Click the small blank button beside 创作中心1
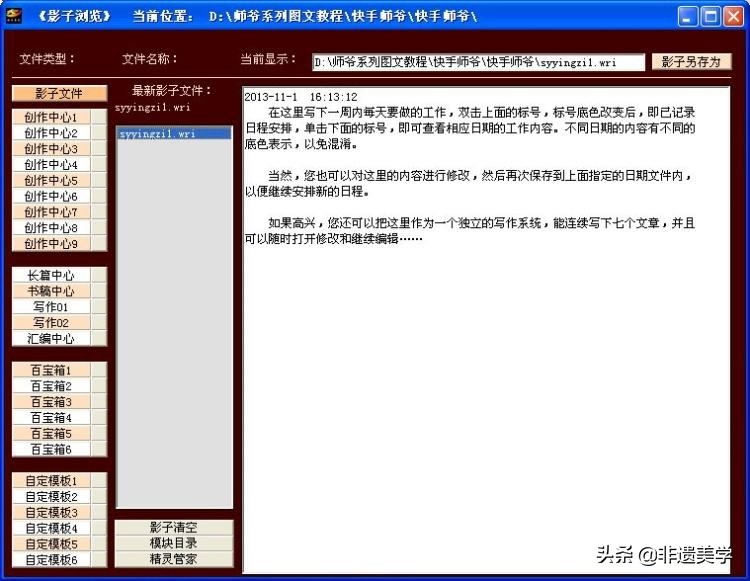Screen dimensions: 750x581 click(x=99, y=117)
